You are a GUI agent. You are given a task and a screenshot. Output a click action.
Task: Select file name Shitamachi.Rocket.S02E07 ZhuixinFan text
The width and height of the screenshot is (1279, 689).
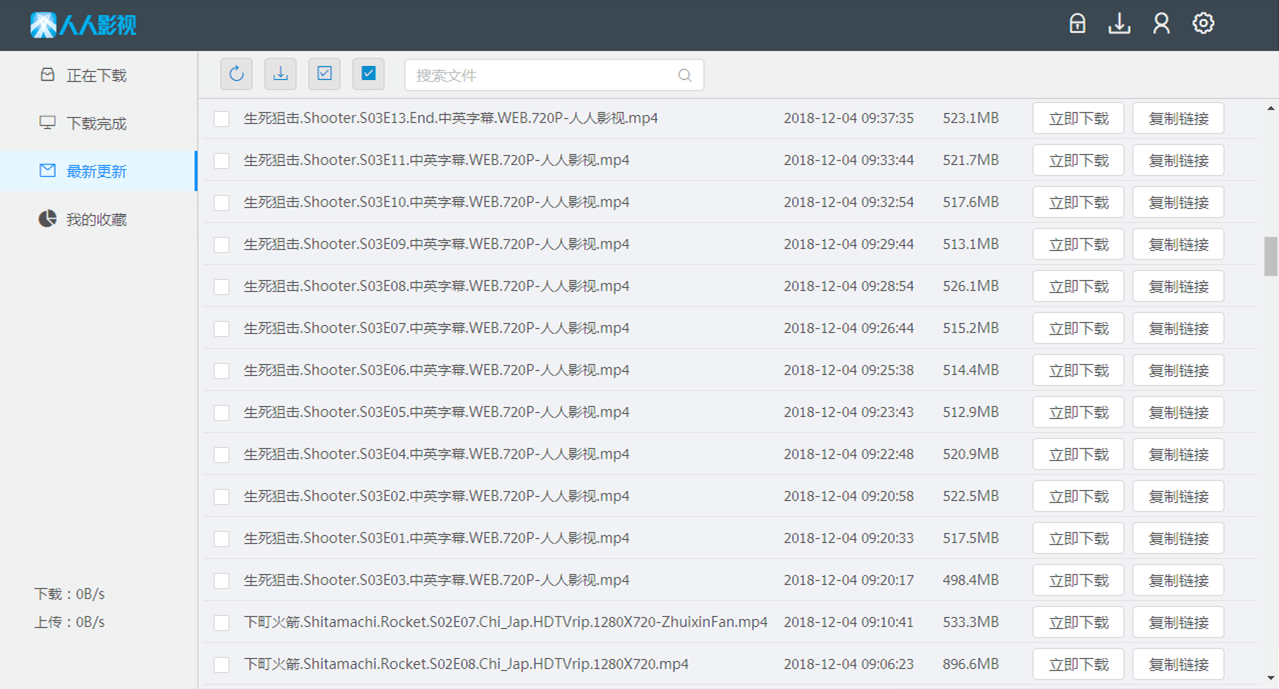506,622
